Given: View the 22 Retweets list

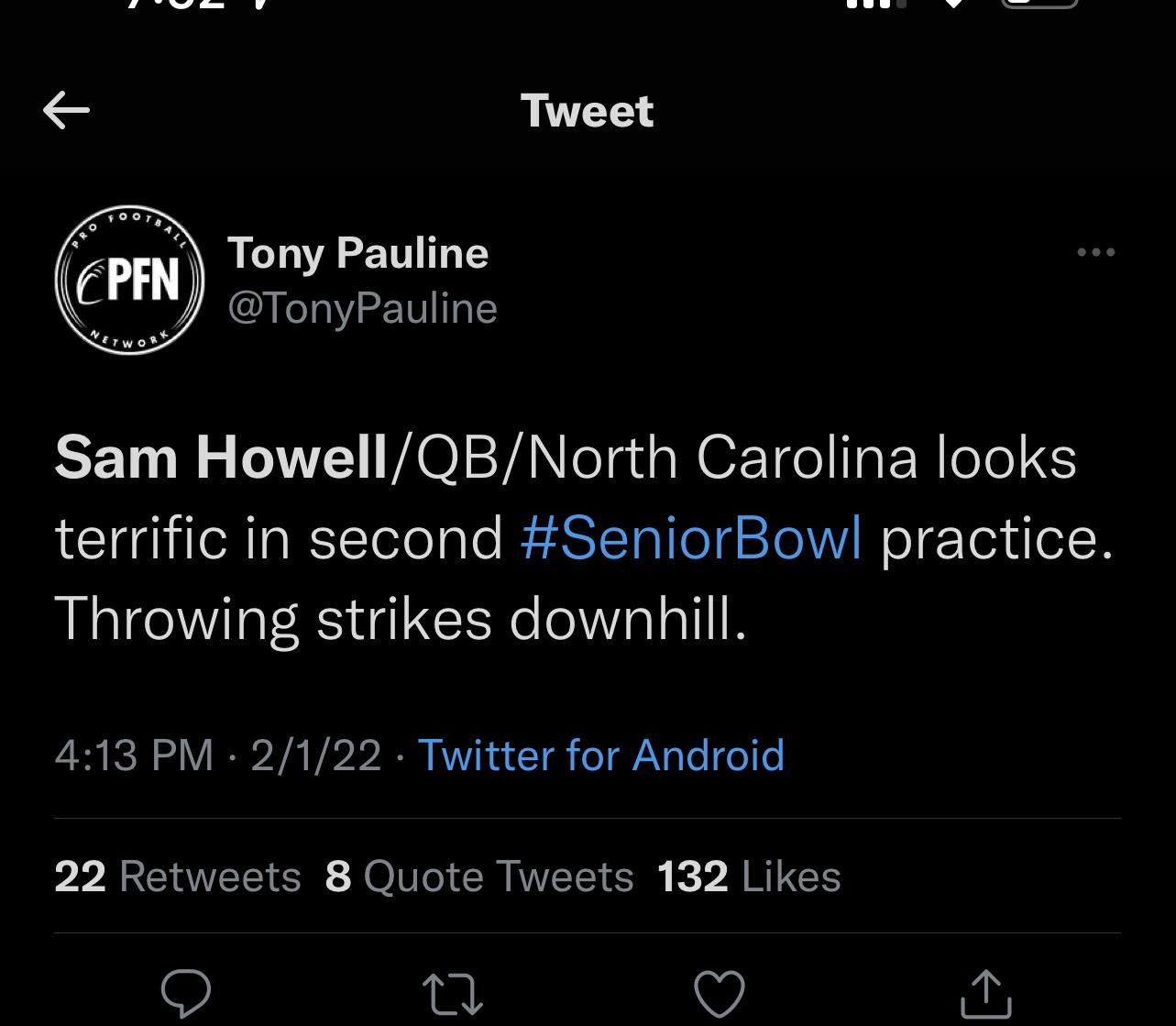Looking at the screenshot, I should [x=178, y=876].
